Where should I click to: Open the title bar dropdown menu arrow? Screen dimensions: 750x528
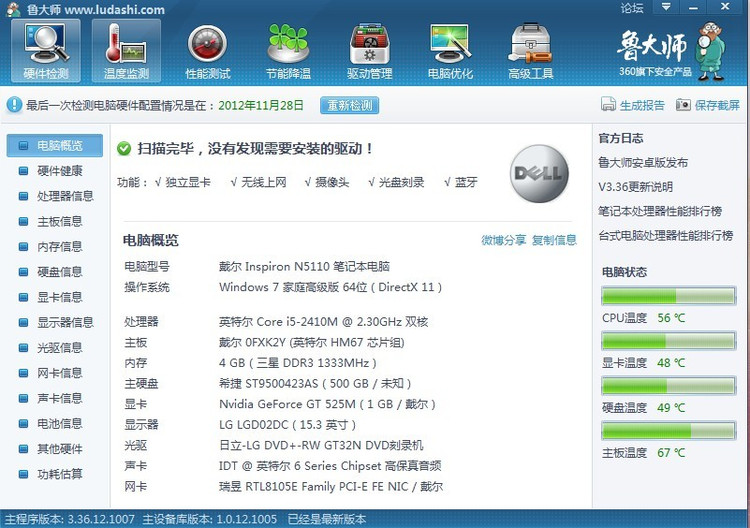point(665,7)
